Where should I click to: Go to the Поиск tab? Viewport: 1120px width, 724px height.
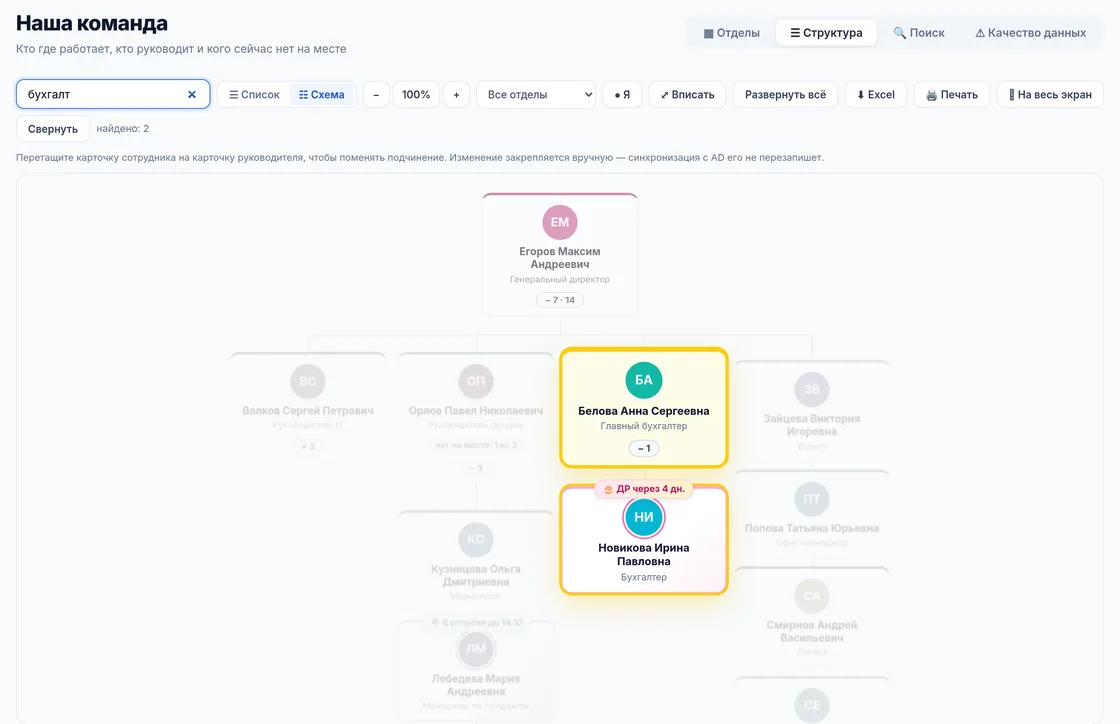pyautogui.click(x=919, y=33)
